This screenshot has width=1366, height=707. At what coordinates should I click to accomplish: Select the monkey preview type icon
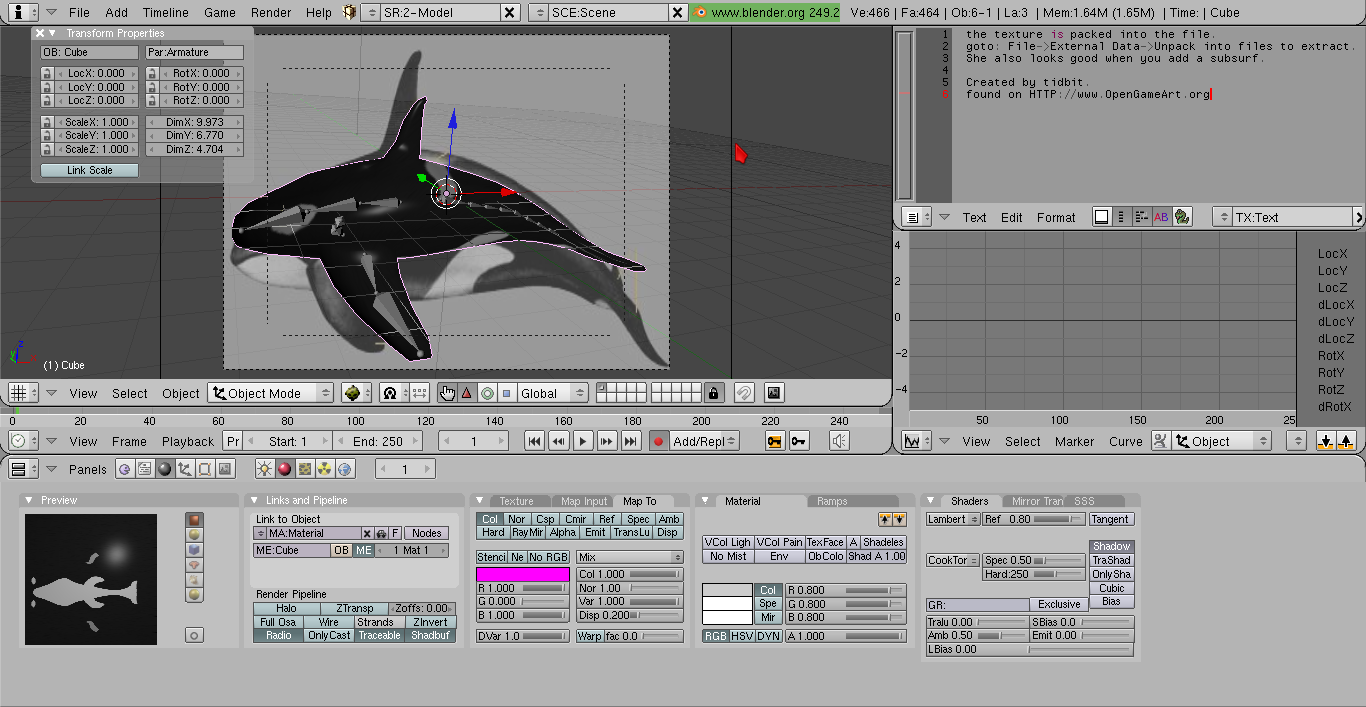(195, 564)
